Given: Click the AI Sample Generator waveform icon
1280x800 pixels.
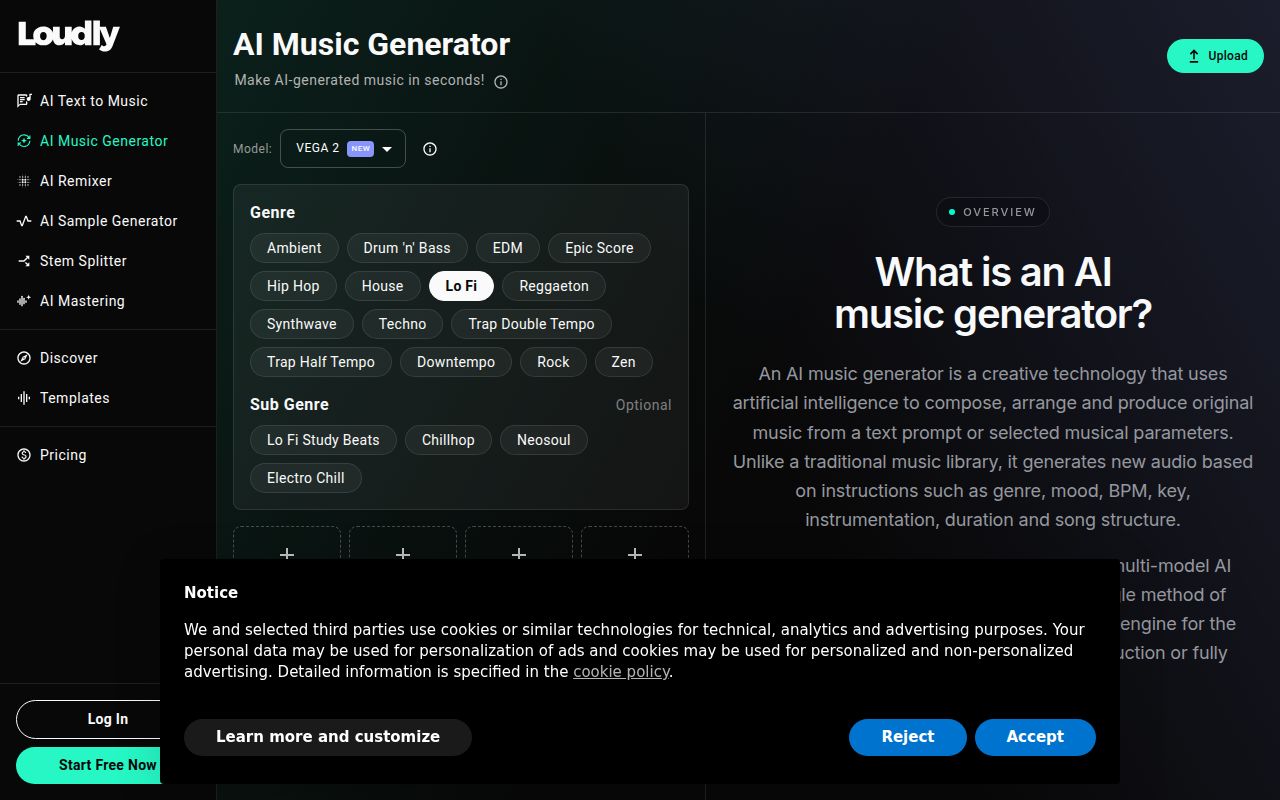Looking at the screenshot, I should [x=24, y=221].
